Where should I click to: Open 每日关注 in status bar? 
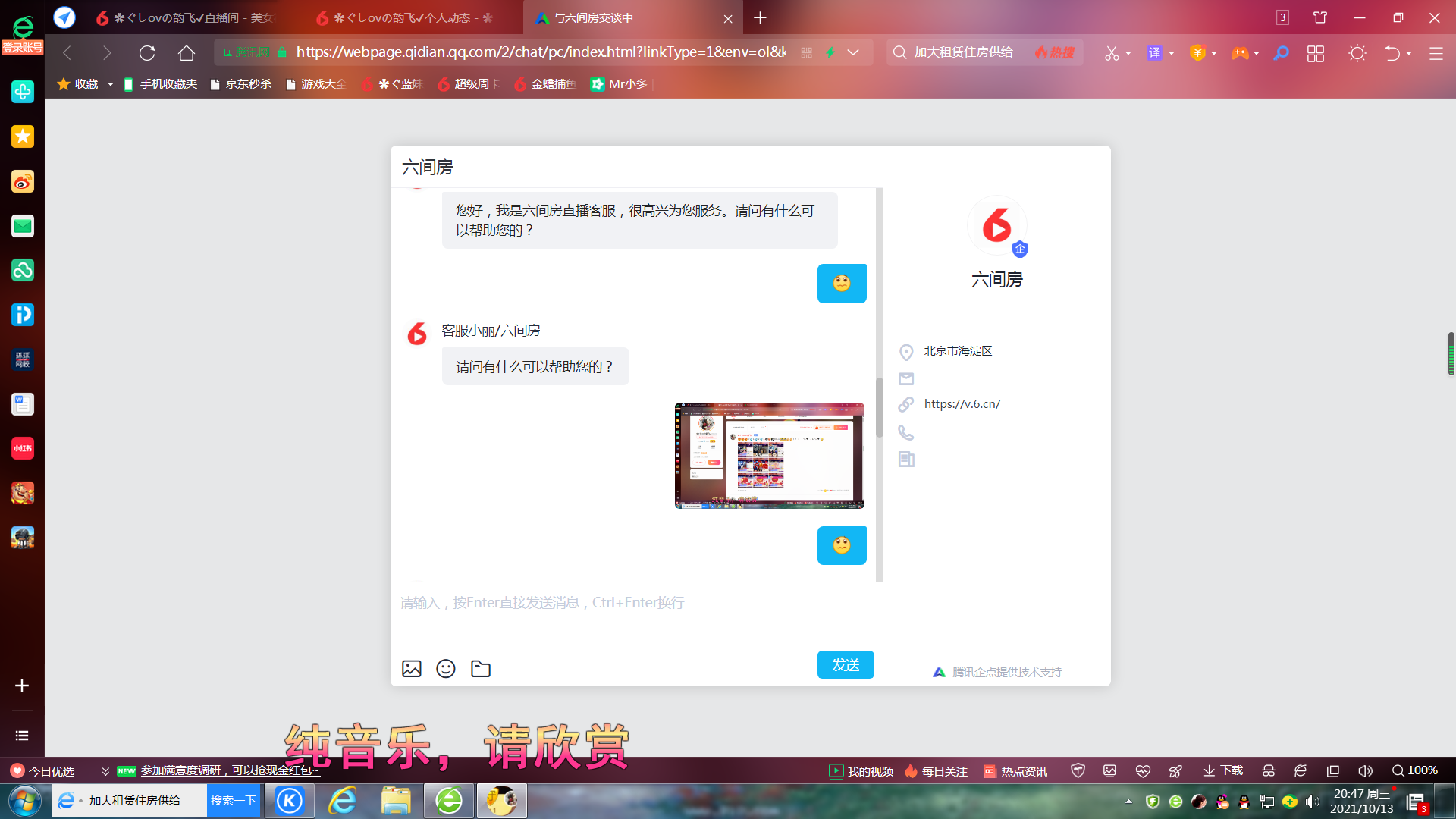(936, 771)
